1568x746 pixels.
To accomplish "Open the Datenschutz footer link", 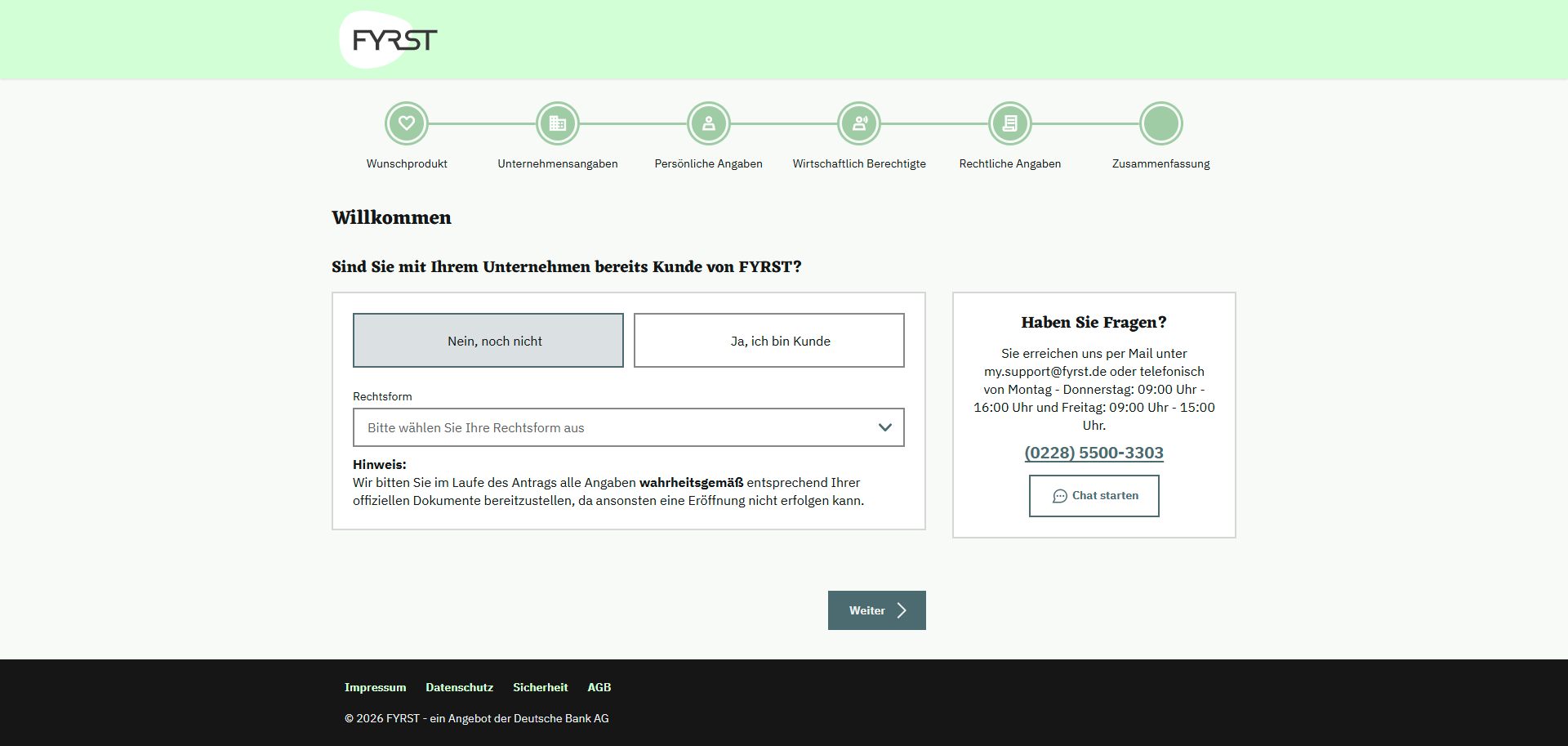I will [x=460, y=687].
